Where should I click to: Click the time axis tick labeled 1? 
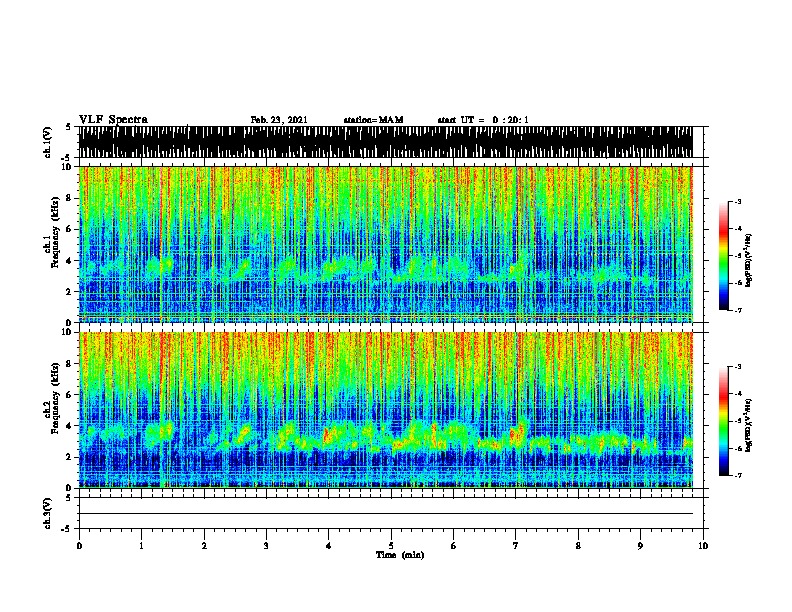pos(141,546)
